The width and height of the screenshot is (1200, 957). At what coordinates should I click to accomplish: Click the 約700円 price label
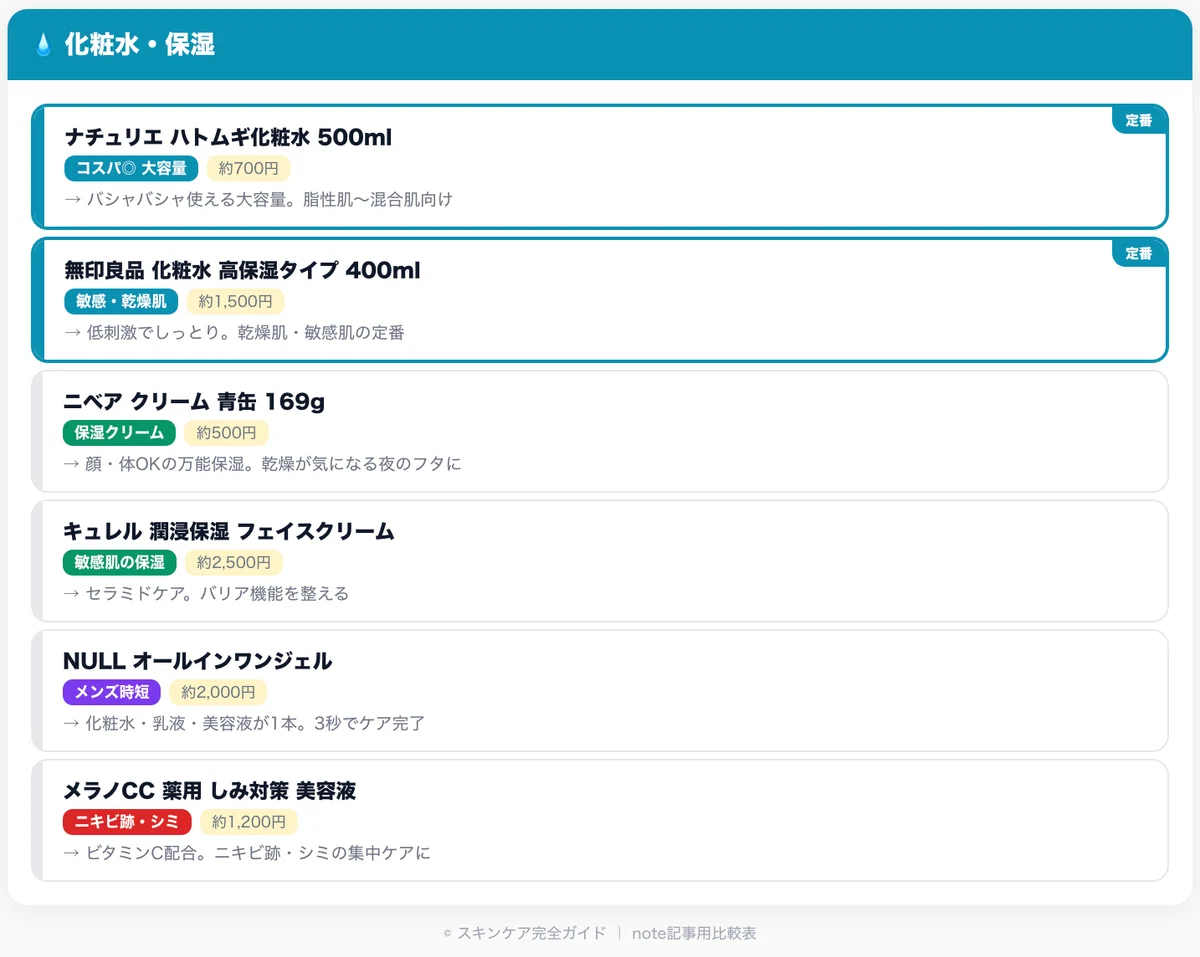tap(249, 168)
